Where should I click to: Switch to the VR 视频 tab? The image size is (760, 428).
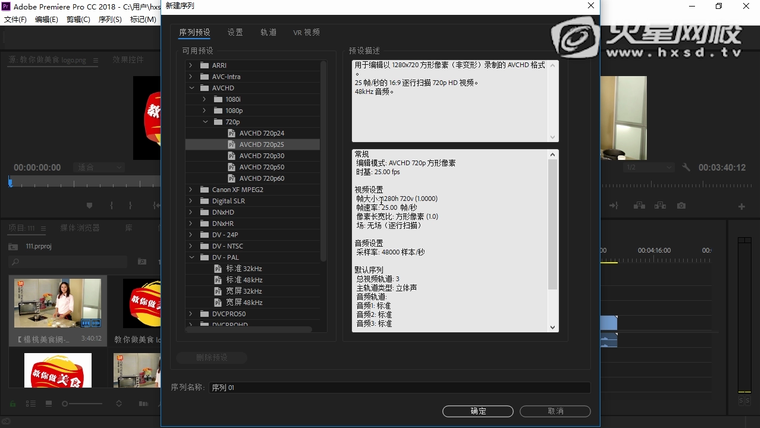[306, 33]
